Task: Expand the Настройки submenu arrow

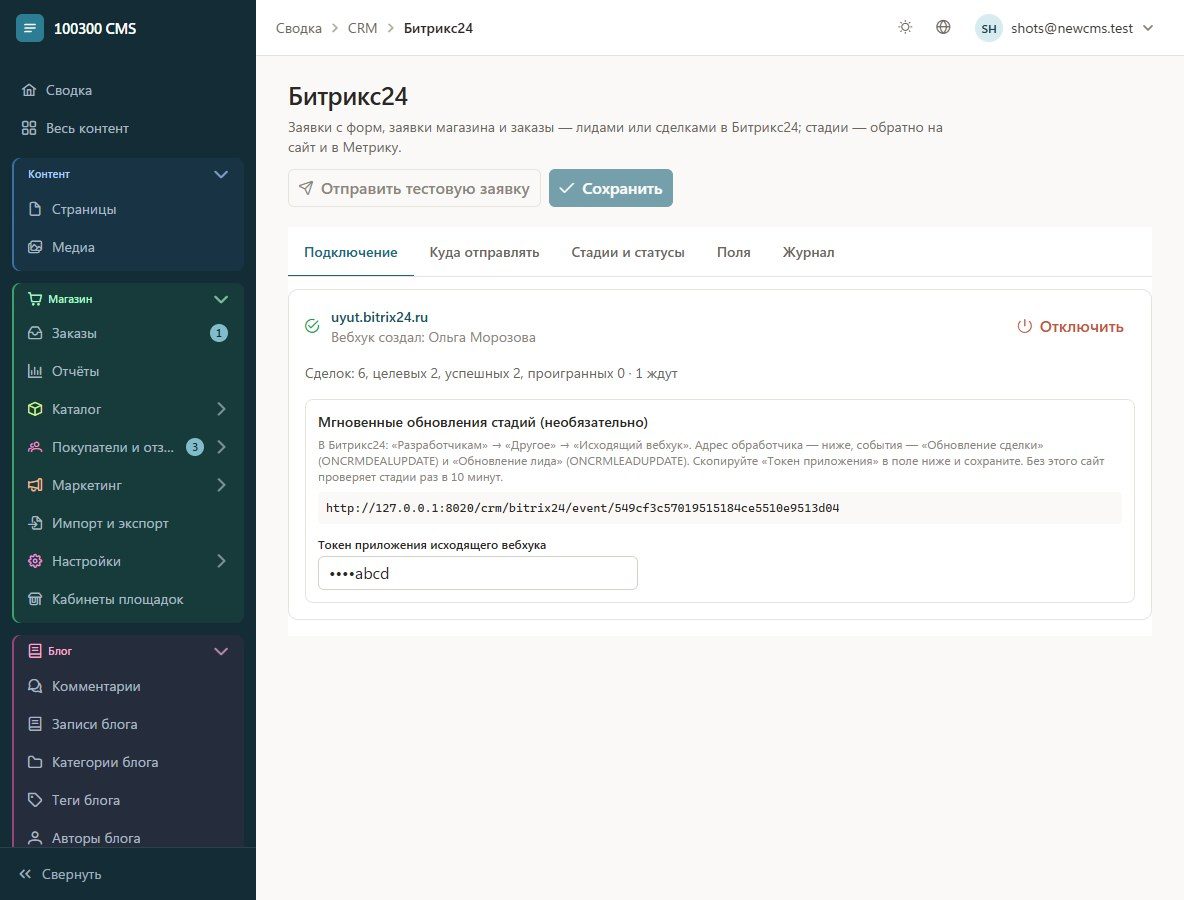Action: (221, 561)
